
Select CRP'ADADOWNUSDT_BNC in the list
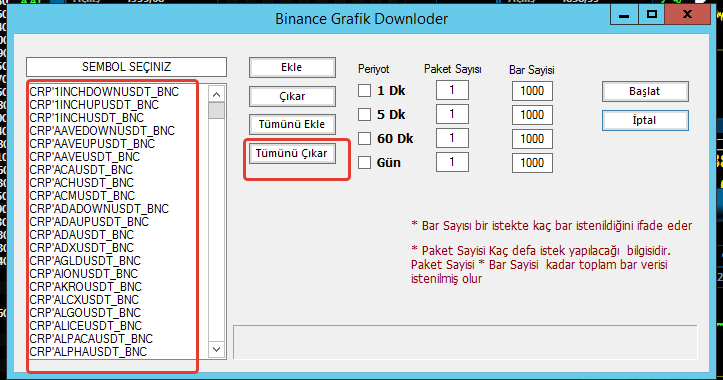[x=99, y=209]
